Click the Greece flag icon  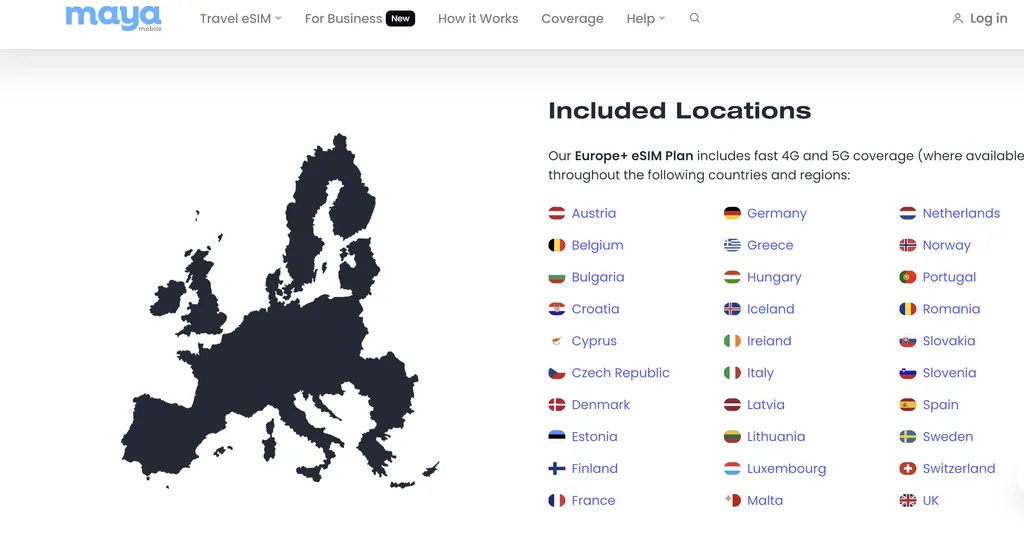(x=732, y=245)
